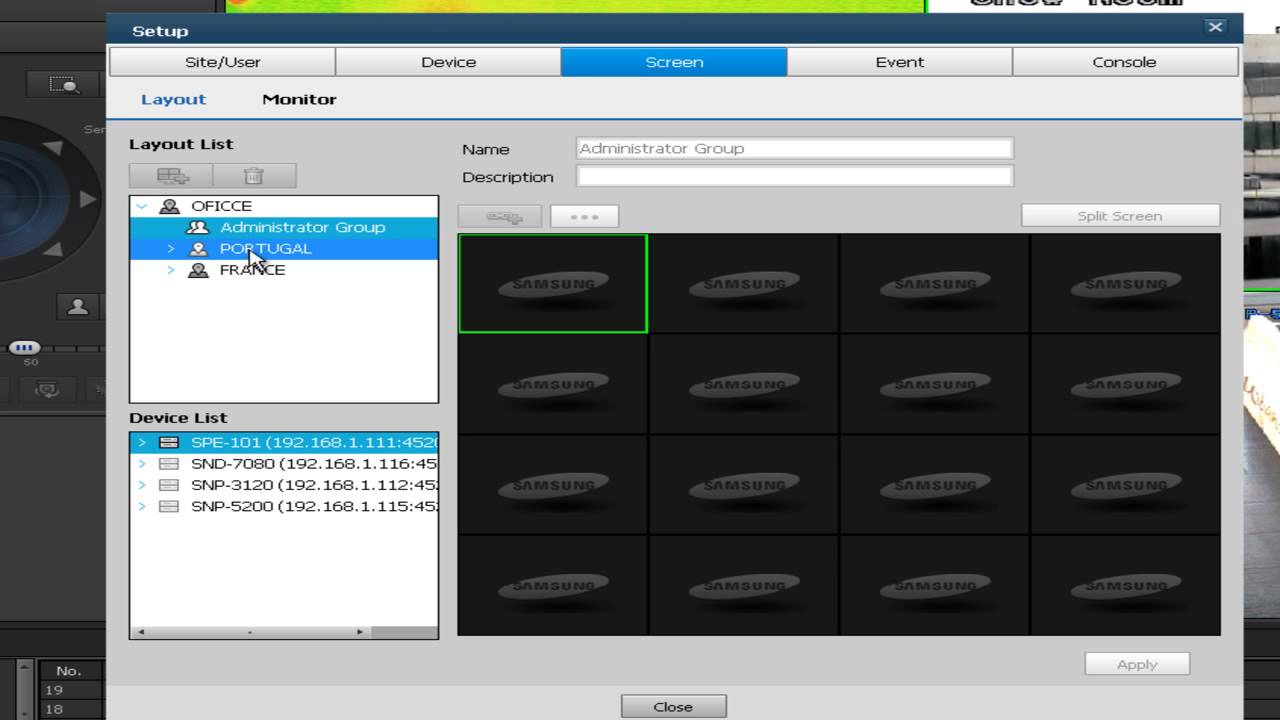The width and height of the screenshot is (1280, 720).
Task: Click the monitor icon button in the background window
Action: [x=47, y=390]
